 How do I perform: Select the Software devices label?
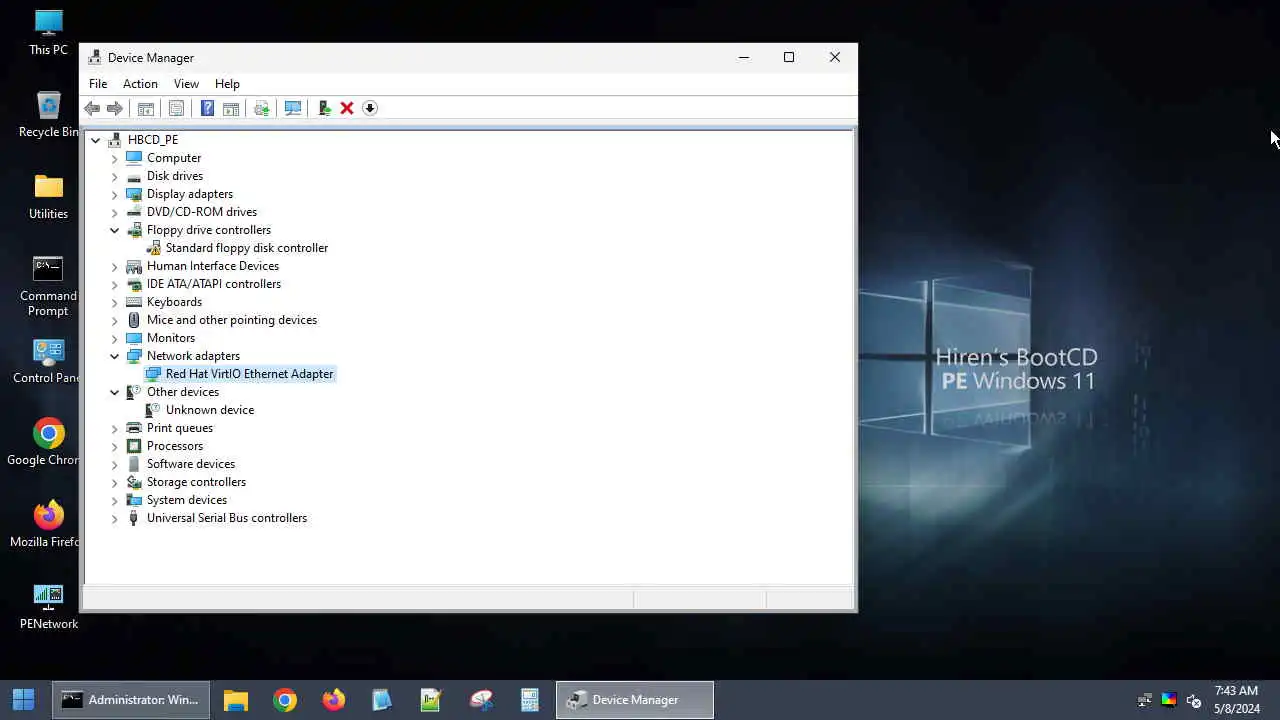191,464
